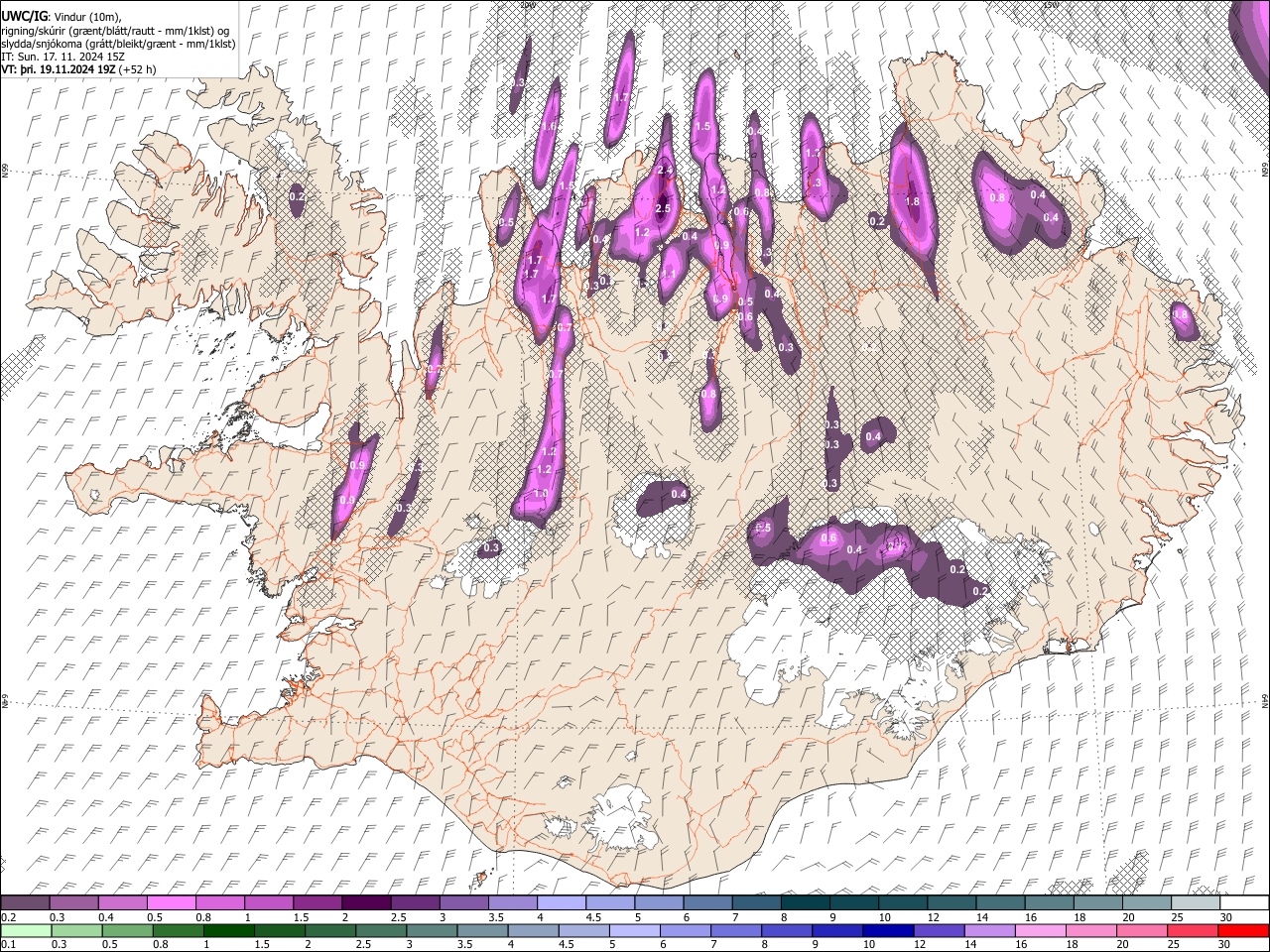Click the bright red swatch after 30, lower legend row
This screenshot has height=952, width=1270.
(x=1243, y=930)
